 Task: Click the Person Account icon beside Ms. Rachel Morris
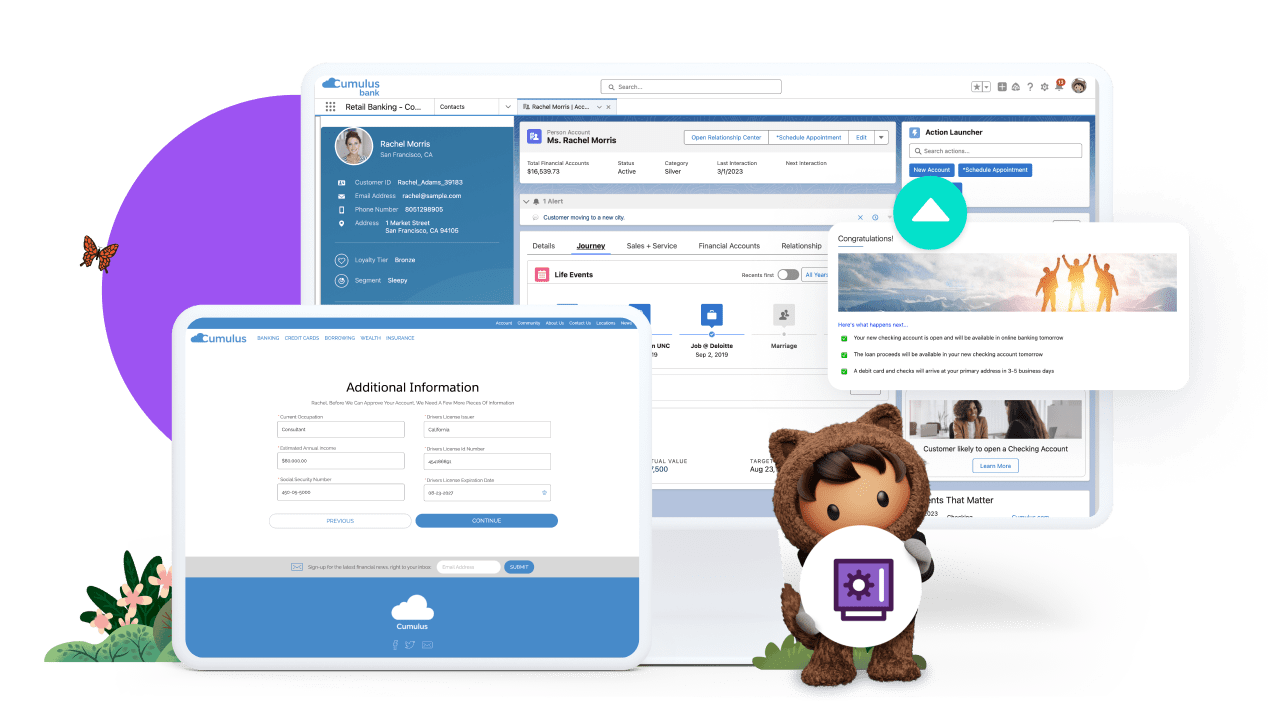(535, 136)
